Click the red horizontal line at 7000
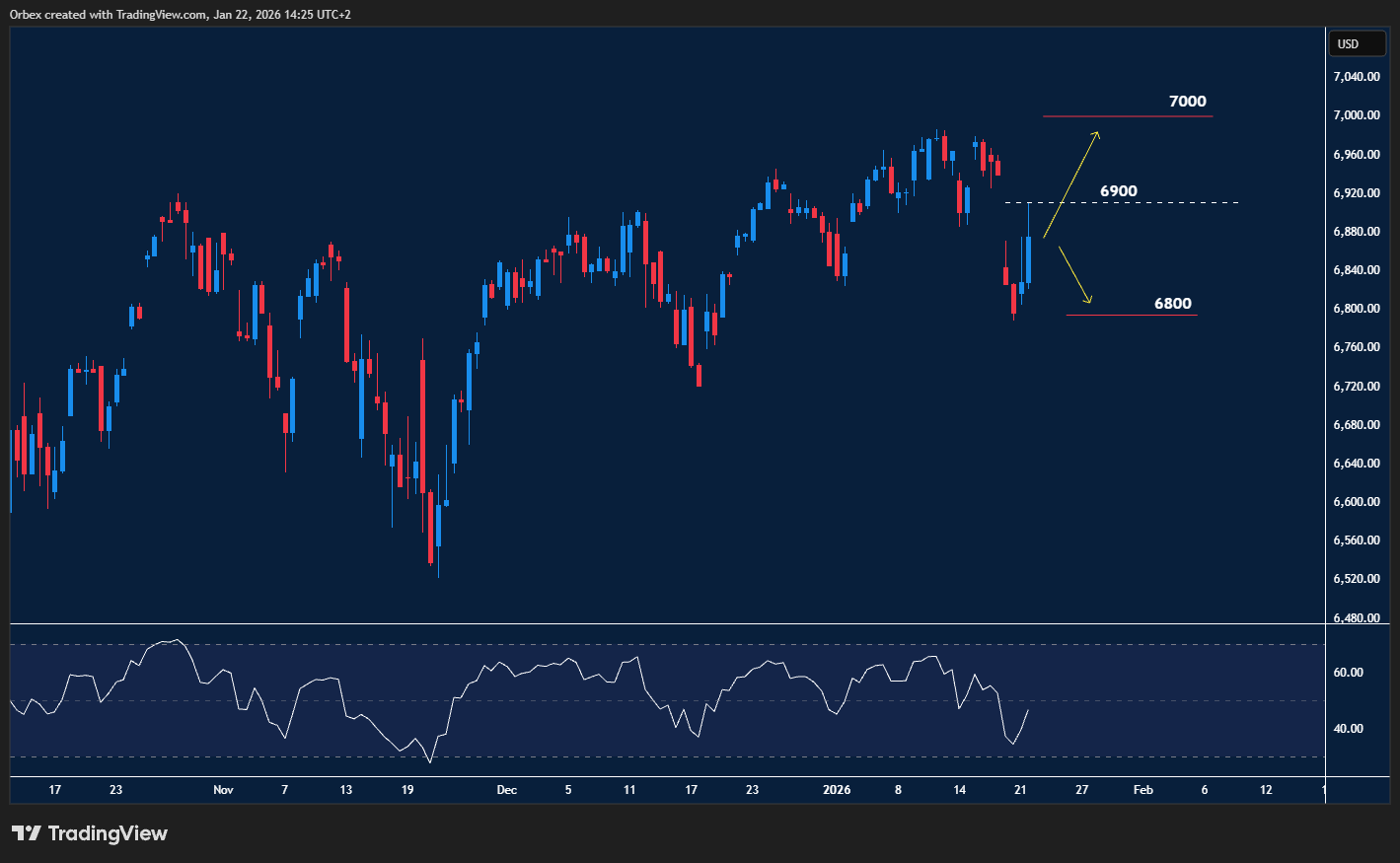Image resolution: width=1400 pixels, height=863 pixels. (1127, 116)
